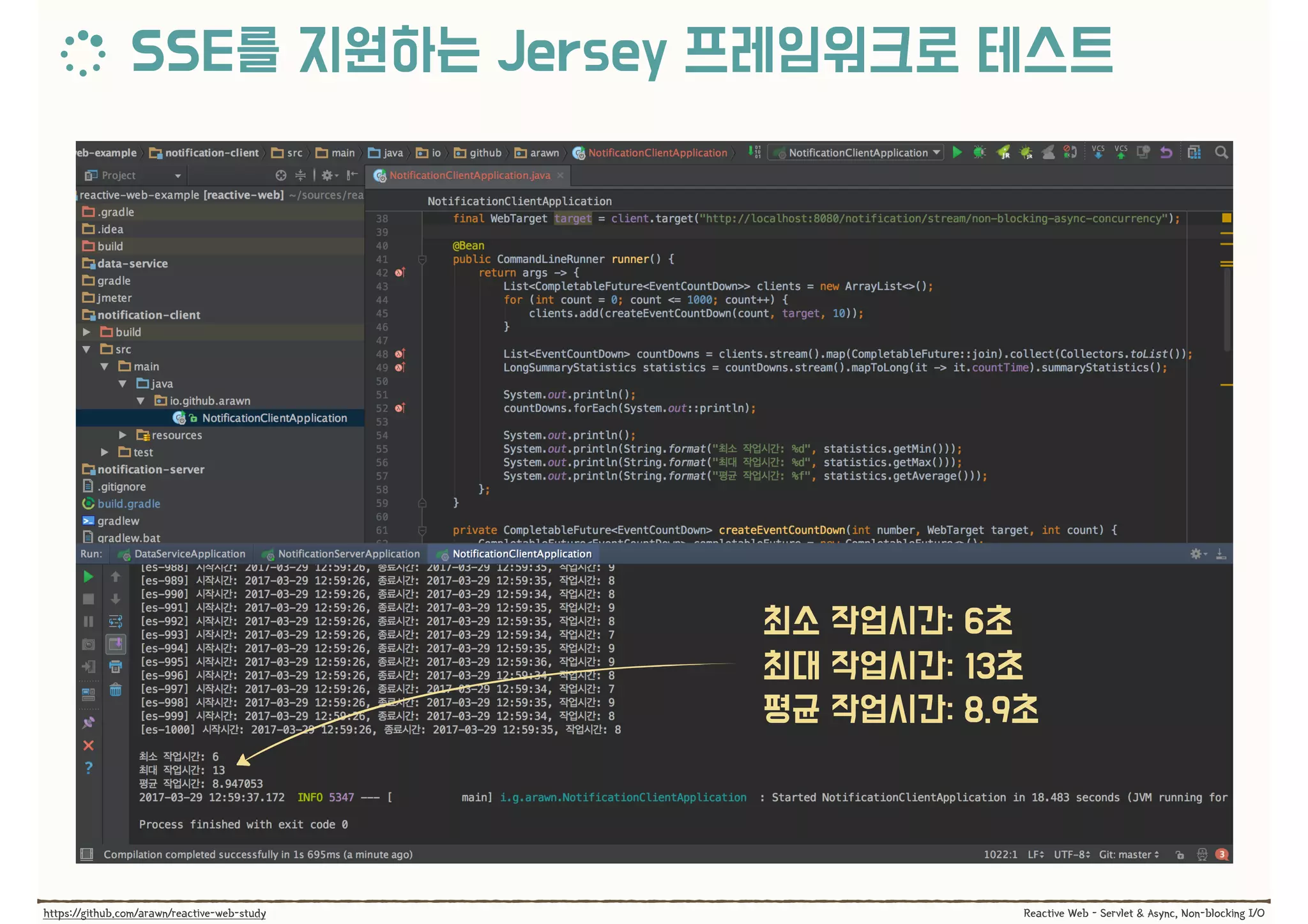The height and width of the screenshot is (924, 1308).
Task: Toggle soft-wrap in Run console
Action: coord(116,621)
